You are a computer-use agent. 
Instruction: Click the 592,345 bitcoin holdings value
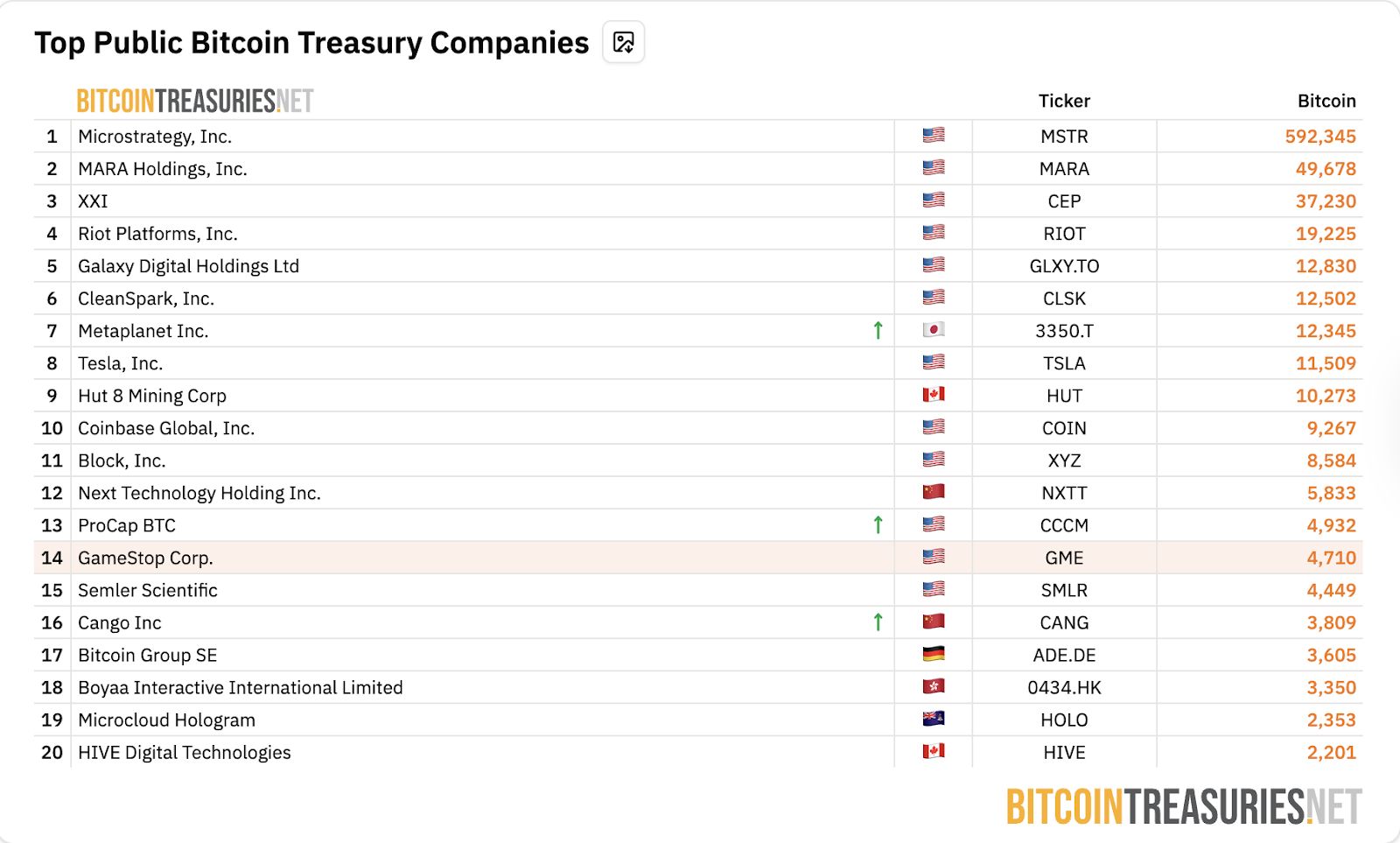1319,137
